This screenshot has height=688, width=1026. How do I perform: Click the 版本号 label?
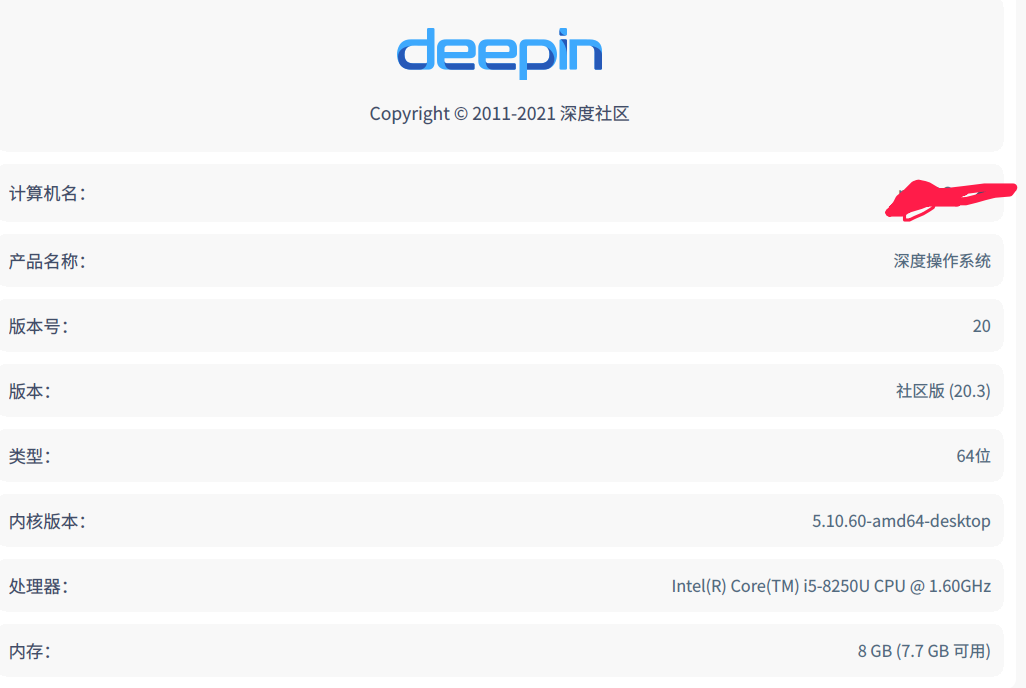coord(39,326)
